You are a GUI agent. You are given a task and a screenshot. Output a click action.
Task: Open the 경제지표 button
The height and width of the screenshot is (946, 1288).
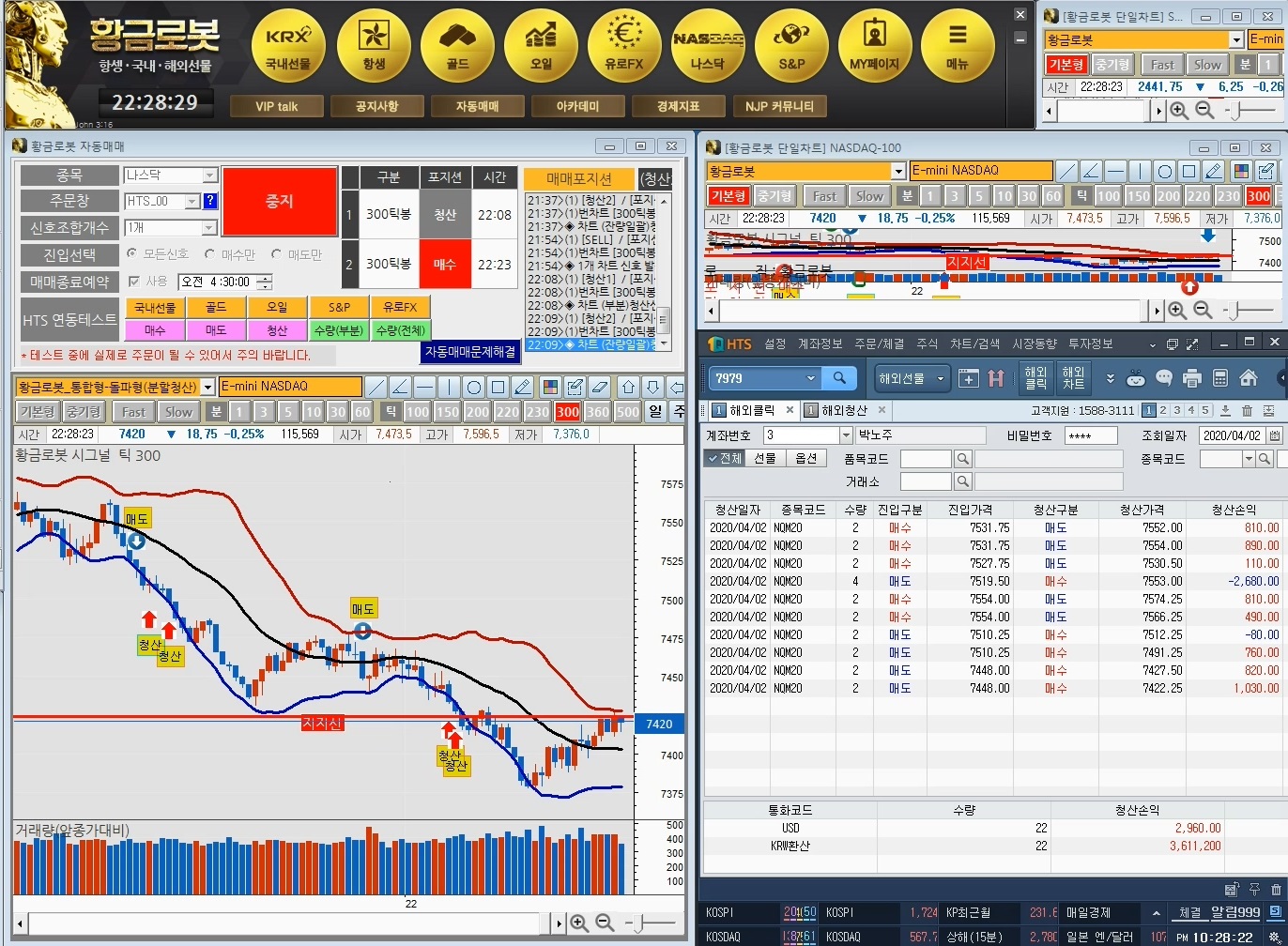679,106
